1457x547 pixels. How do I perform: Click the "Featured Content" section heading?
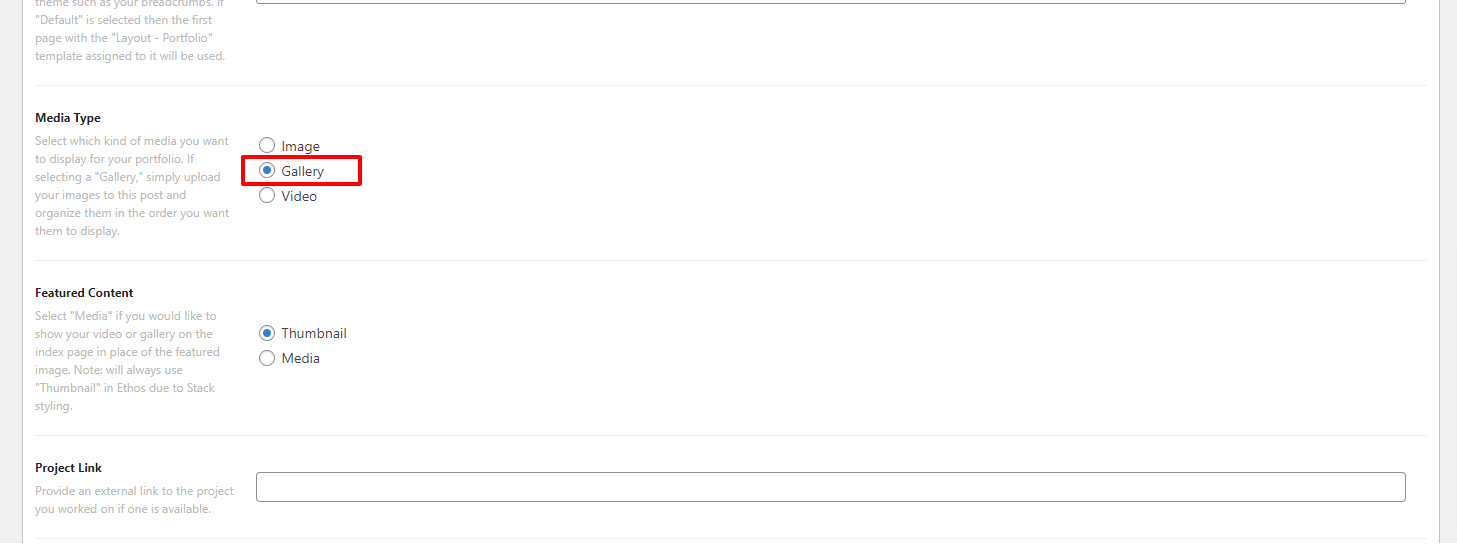84,293
